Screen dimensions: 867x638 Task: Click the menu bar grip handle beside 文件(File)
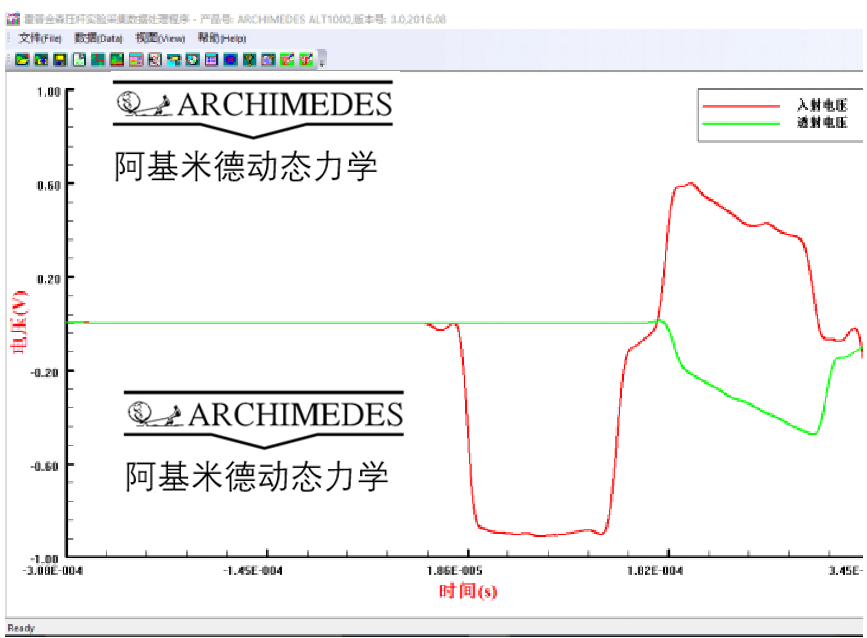pos(9,38)
